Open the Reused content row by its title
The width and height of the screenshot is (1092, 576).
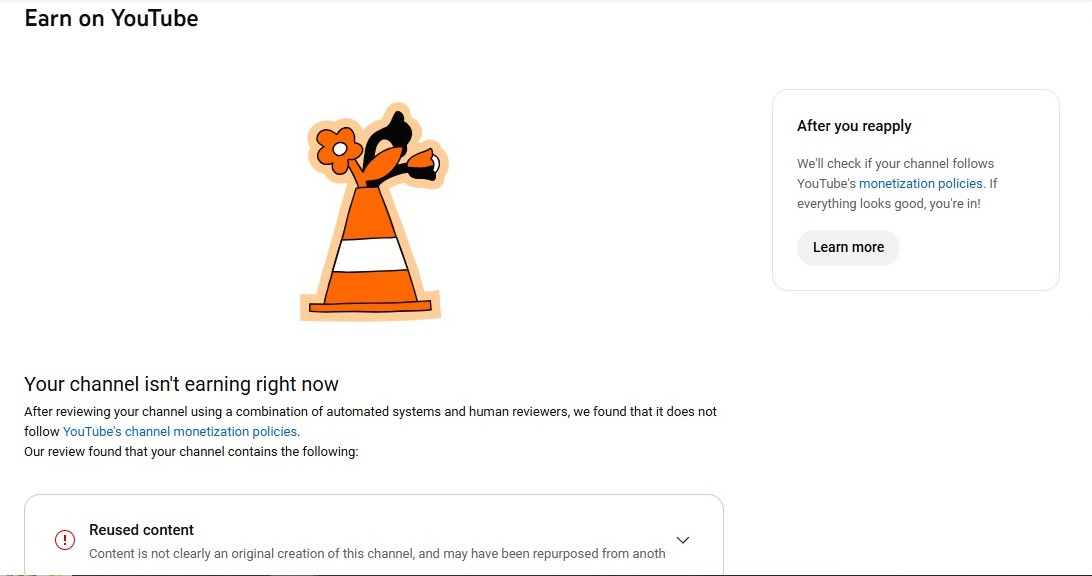141,530
